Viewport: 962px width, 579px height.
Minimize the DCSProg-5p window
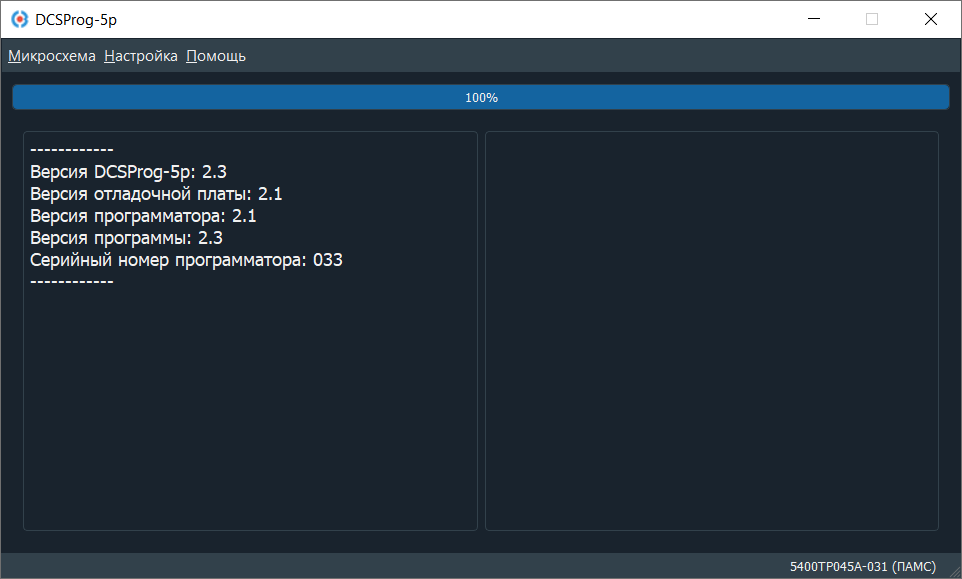814,19
